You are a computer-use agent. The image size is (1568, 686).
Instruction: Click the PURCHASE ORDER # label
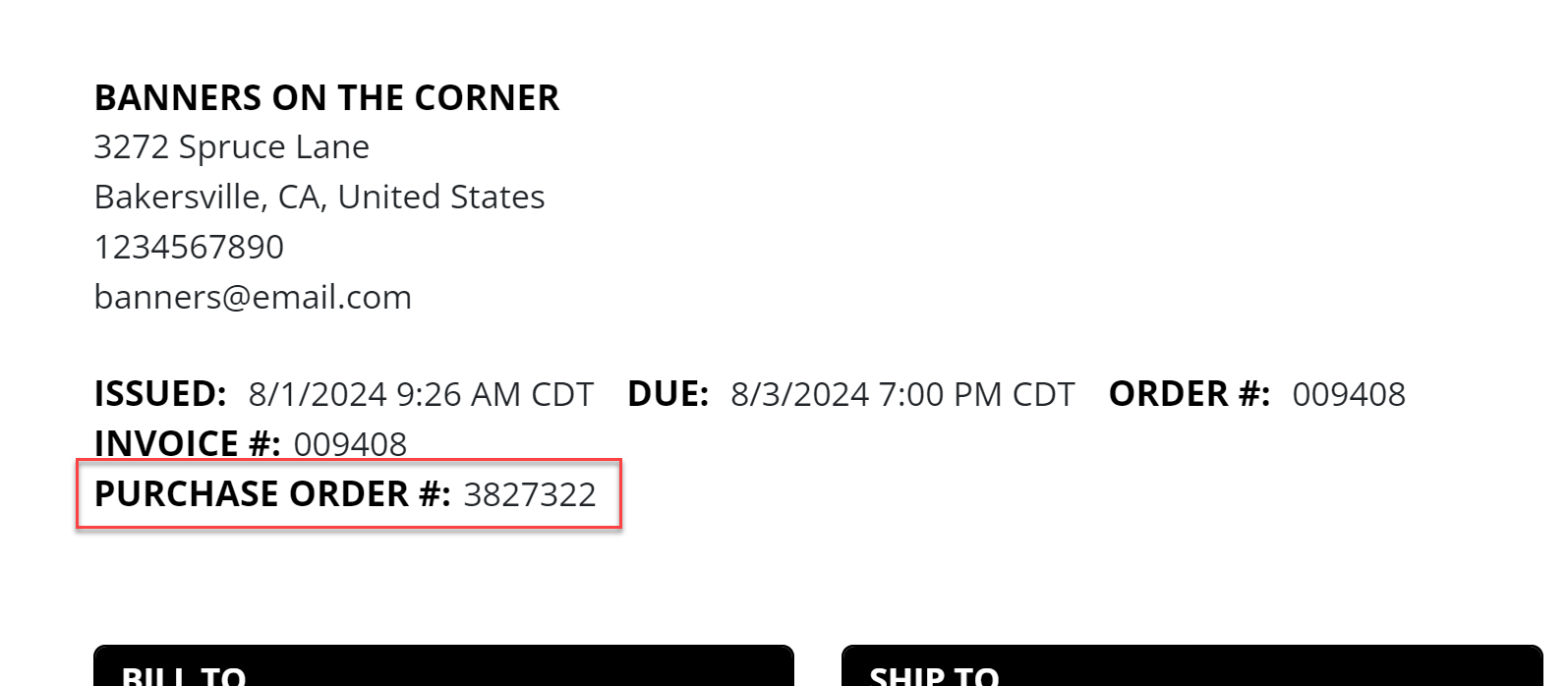coord(272,493)
